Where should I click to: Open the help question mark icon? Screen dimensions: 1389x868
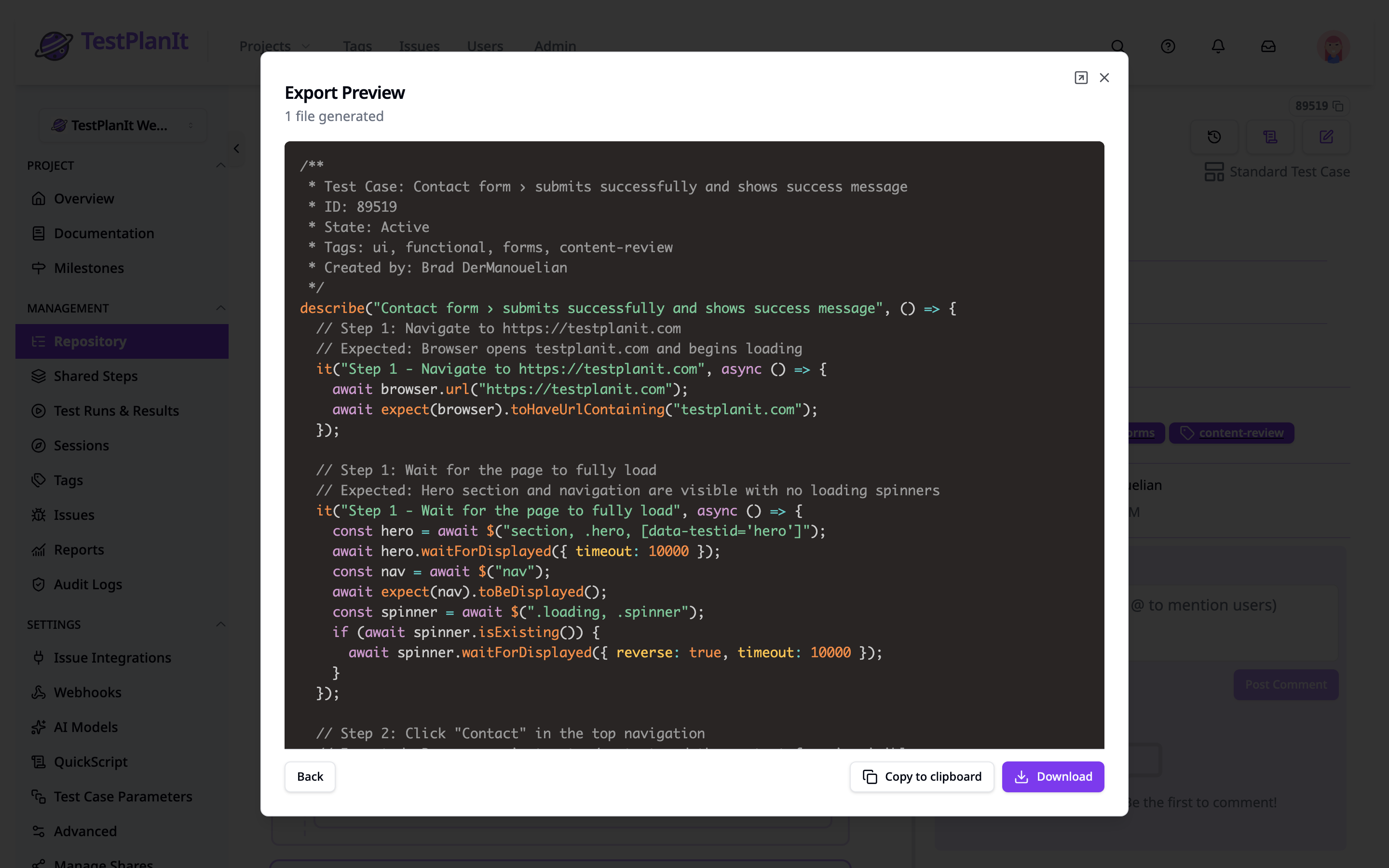point(1168,46)
